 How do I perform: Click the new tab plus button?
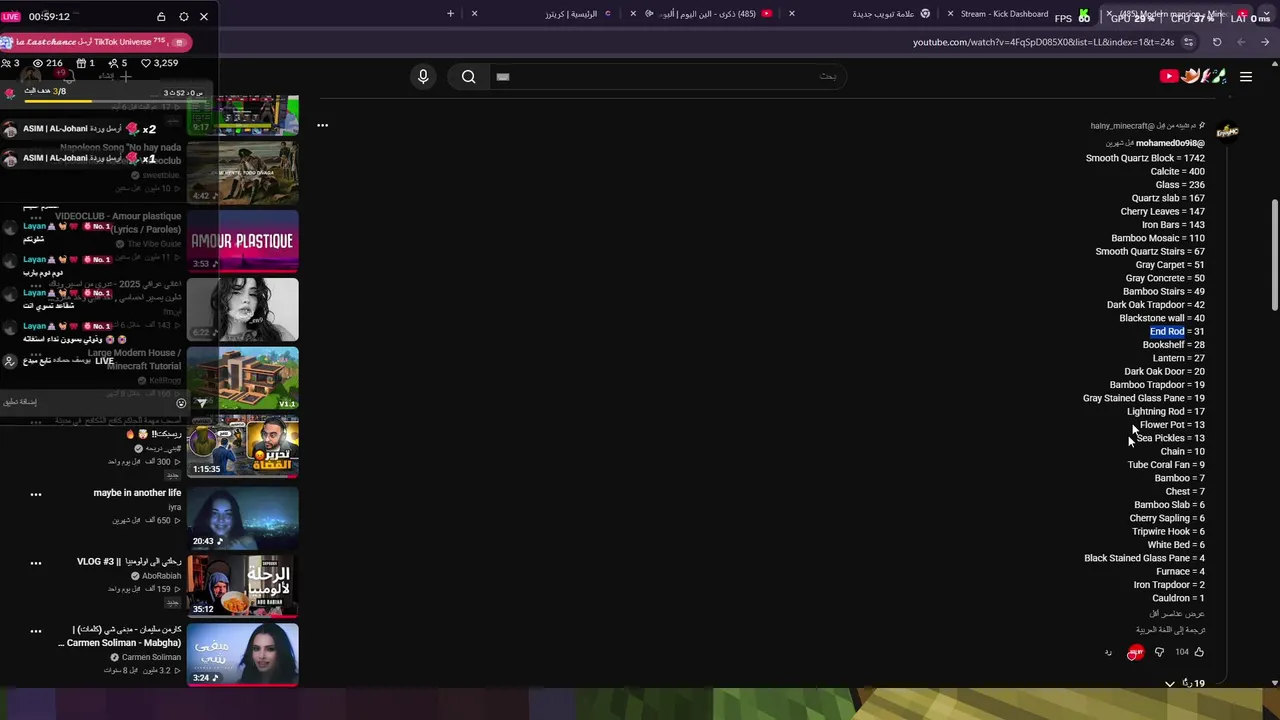coord(450,14)
